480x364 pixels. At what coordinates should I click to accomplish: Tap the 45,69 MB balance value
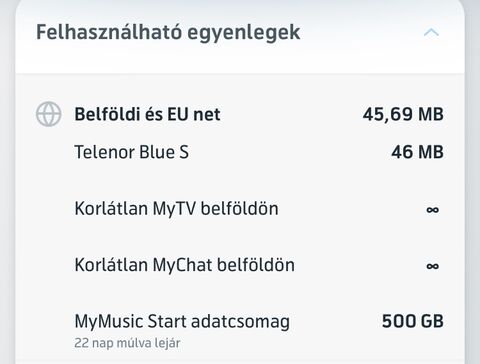click(x=403, y=114)
